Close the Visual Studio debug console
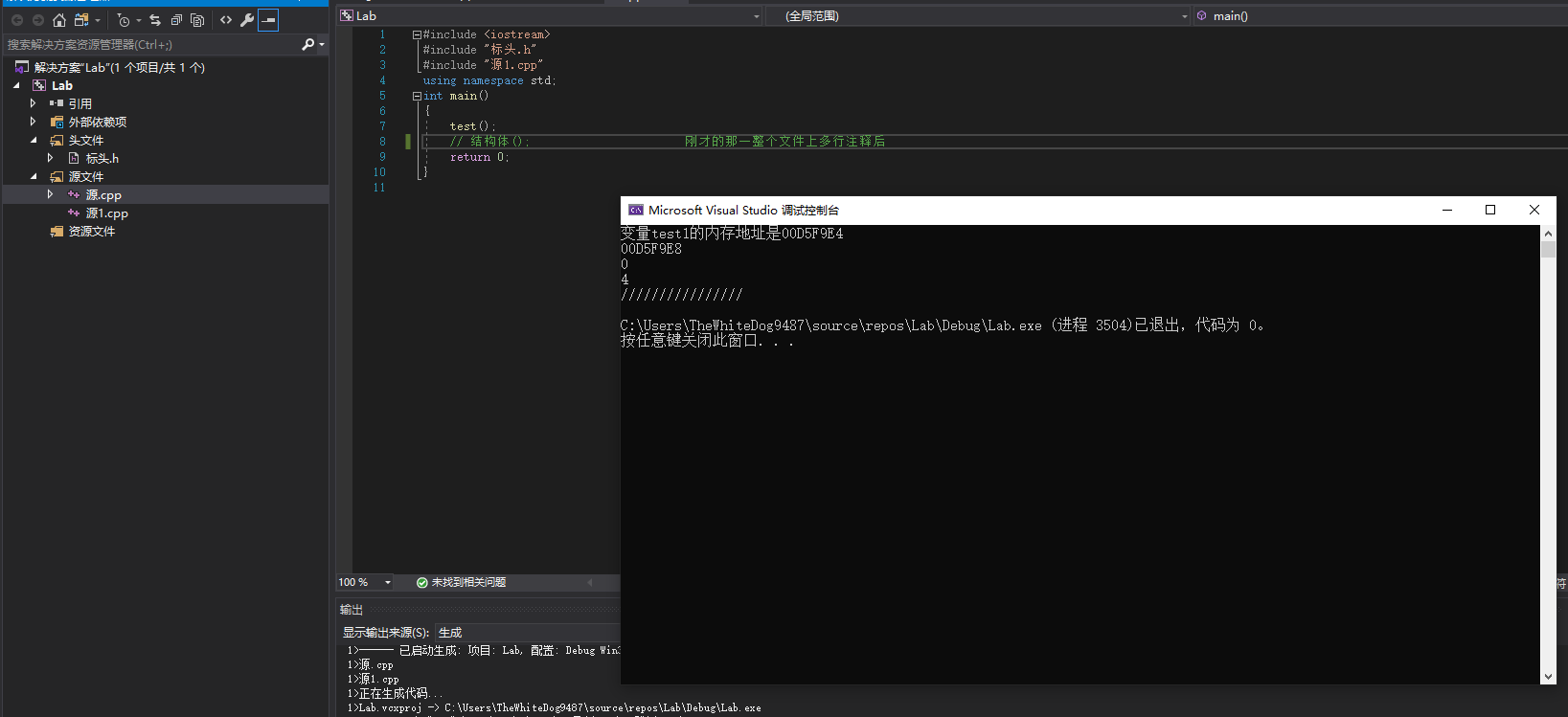The height and width of the screenshot is (717, 1568). coord(1534,210)
